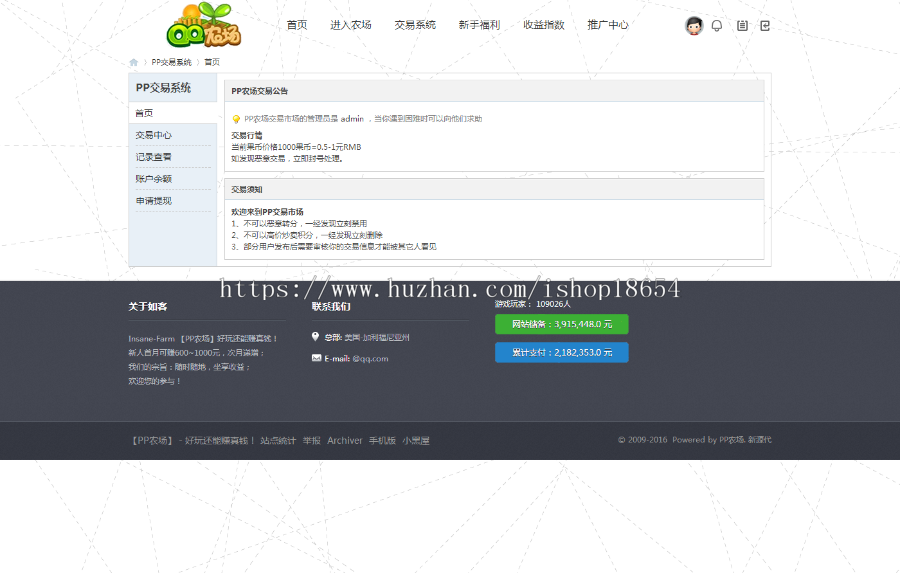Open Archiver footer link
The width and height of the screenshot is (900, 573).
344,440
